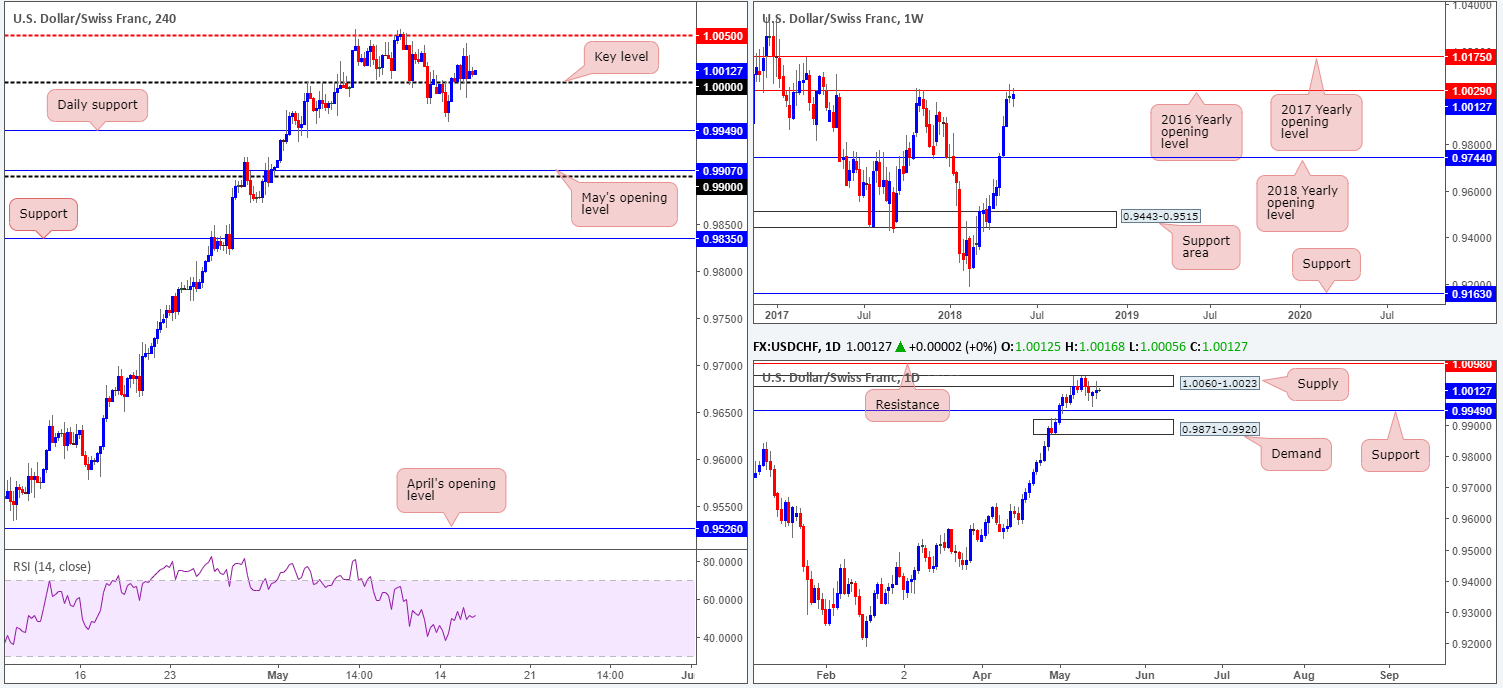Click the '2018 Yearly opening level' callout

(x=1303, y=203)
